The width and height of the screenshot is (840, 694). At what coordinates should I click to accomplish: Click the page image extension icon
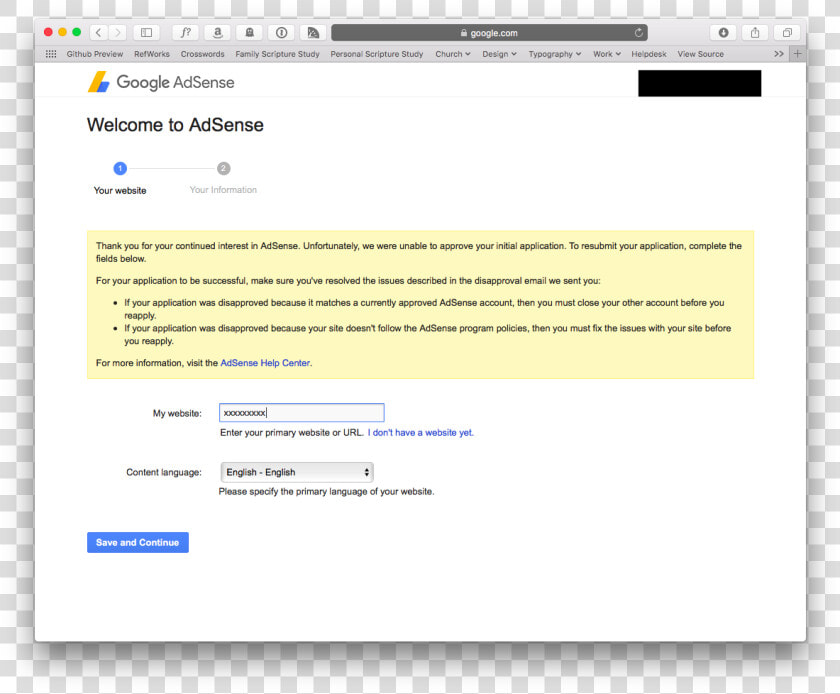tap(313, 33)
